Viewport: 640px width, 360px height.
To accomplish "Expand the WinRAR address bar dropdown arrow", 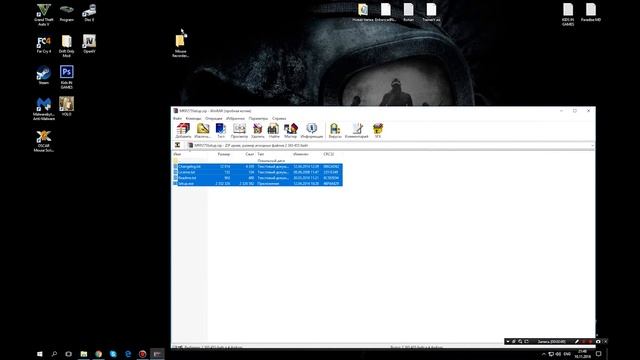I will click(x=592, y=145).
